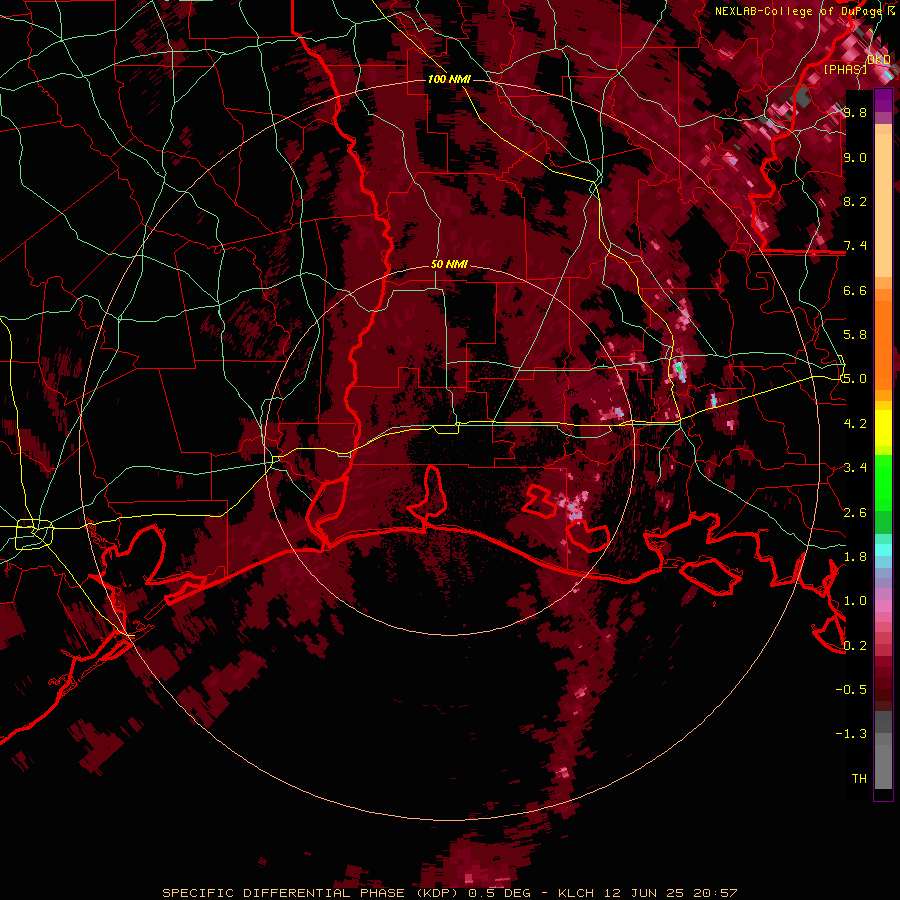The width and height of the screenshot is (900, 900).
Task: Pick the bright green band beside the 3.4 value
Action: 883,482
